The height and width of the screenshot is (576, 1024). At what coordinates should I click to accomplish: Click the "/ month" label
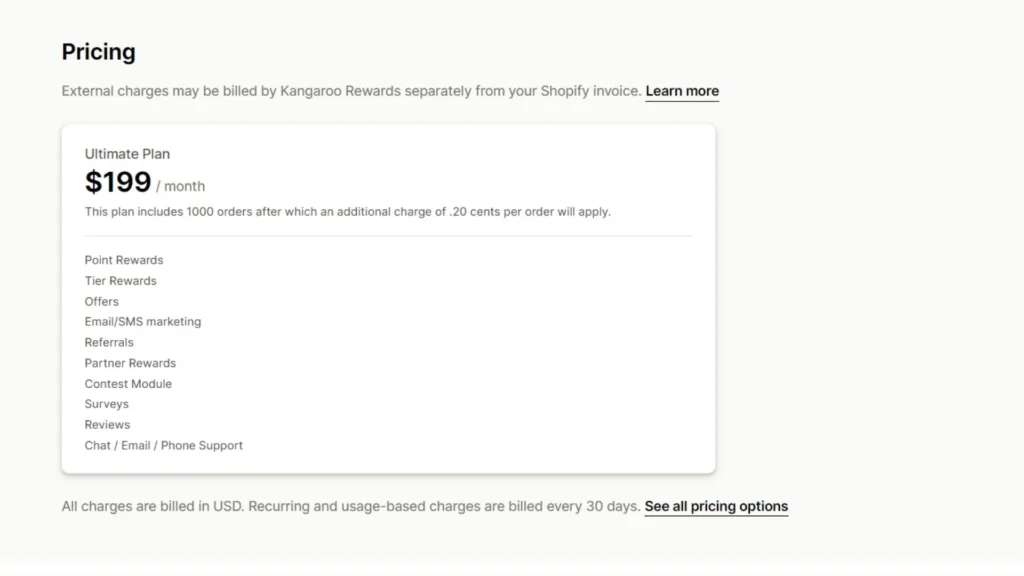click(x=182, y=186)
